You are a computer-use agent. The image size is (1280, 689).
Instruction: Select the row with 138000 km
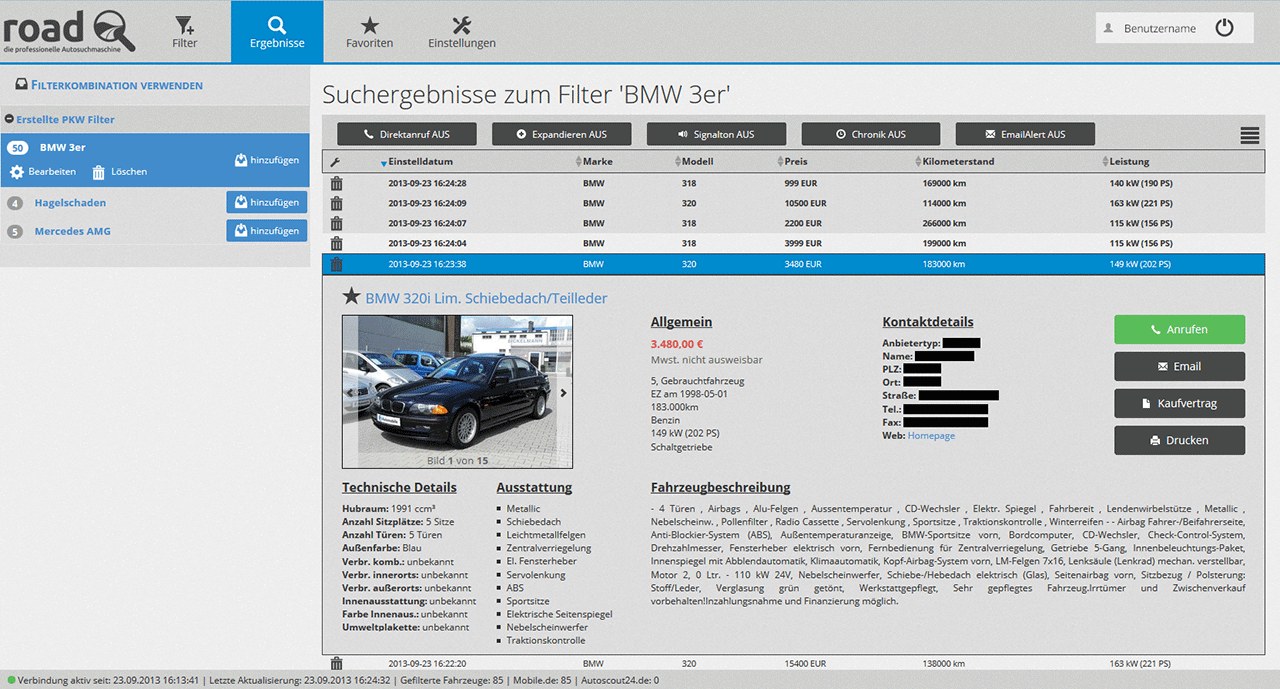pos(794,663)
